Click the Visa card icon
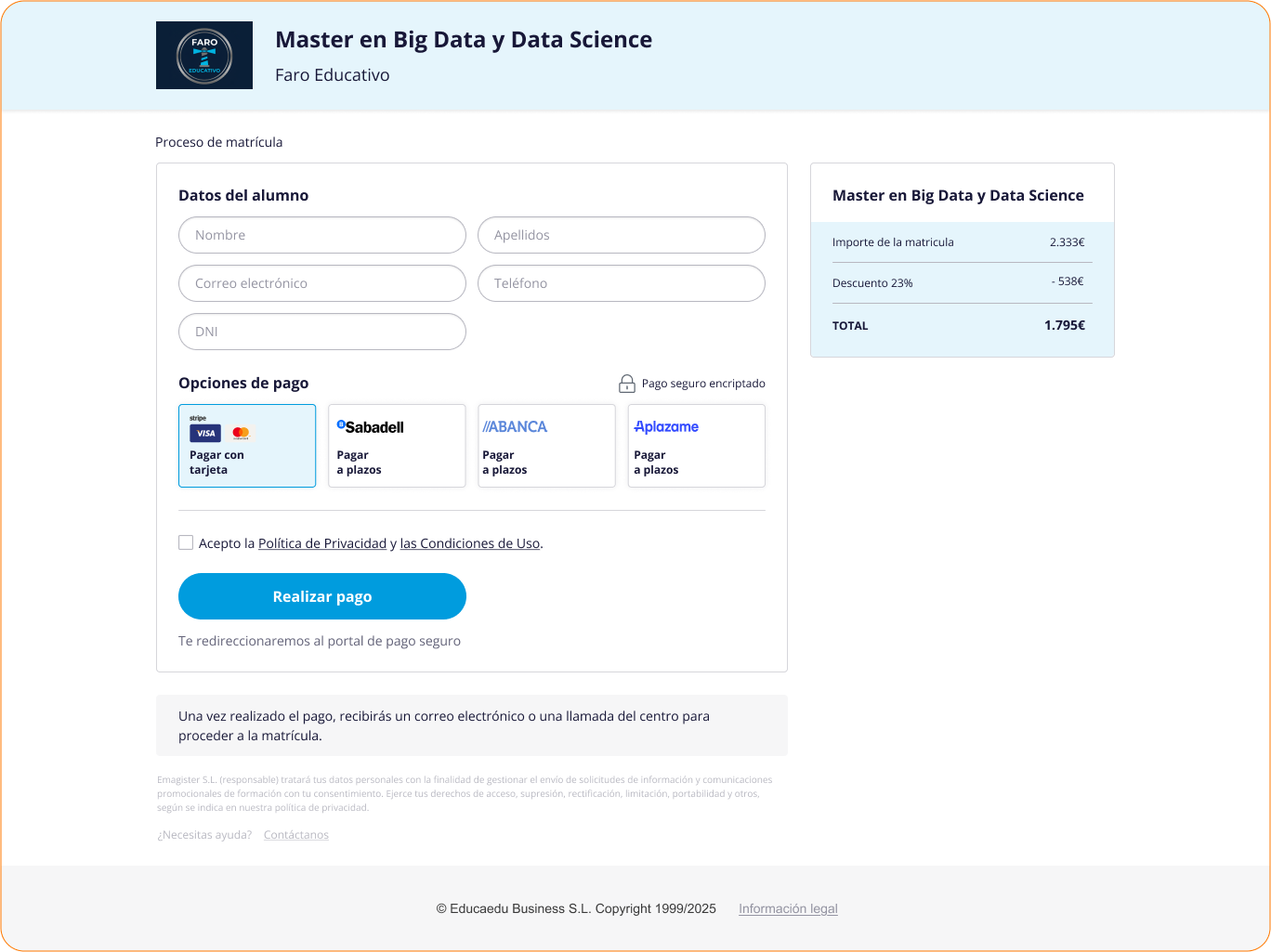The width and height of the screenshot is (1271, 952). [205, 434]
